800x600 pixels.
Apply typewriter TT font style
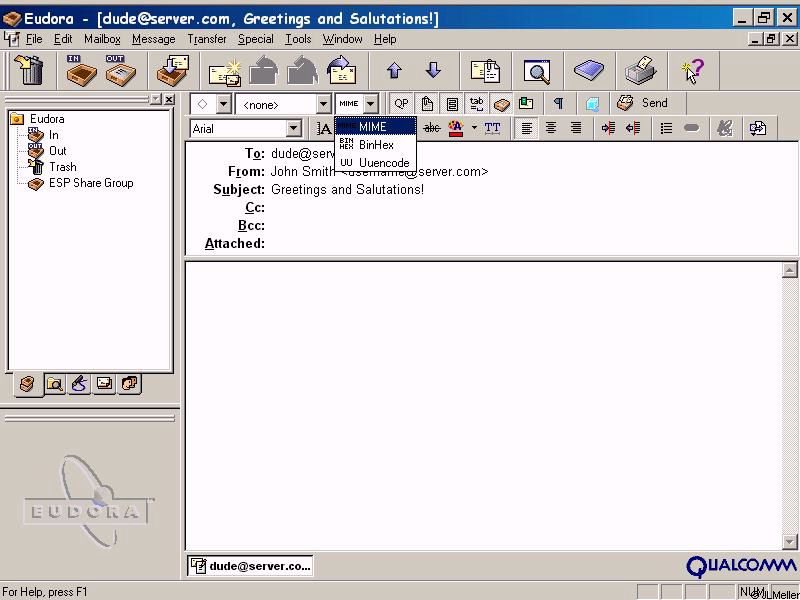point(492,128)
